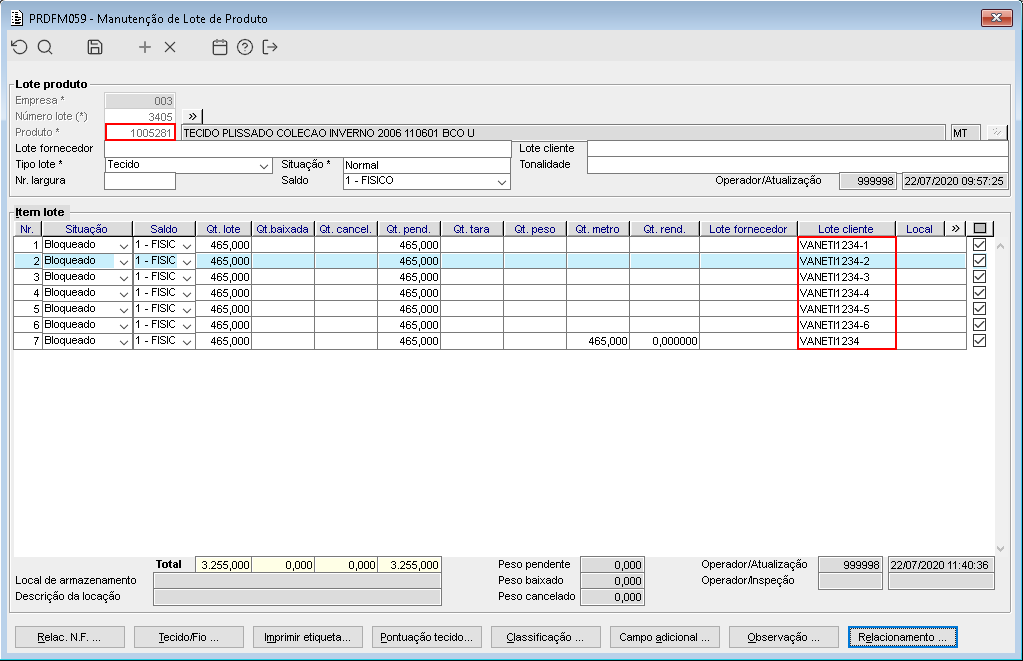The height and width of the screenshot is (661, 1023).
Task: Click the undo/refresh arrow toolbar icon
Action: coord(20,47)
